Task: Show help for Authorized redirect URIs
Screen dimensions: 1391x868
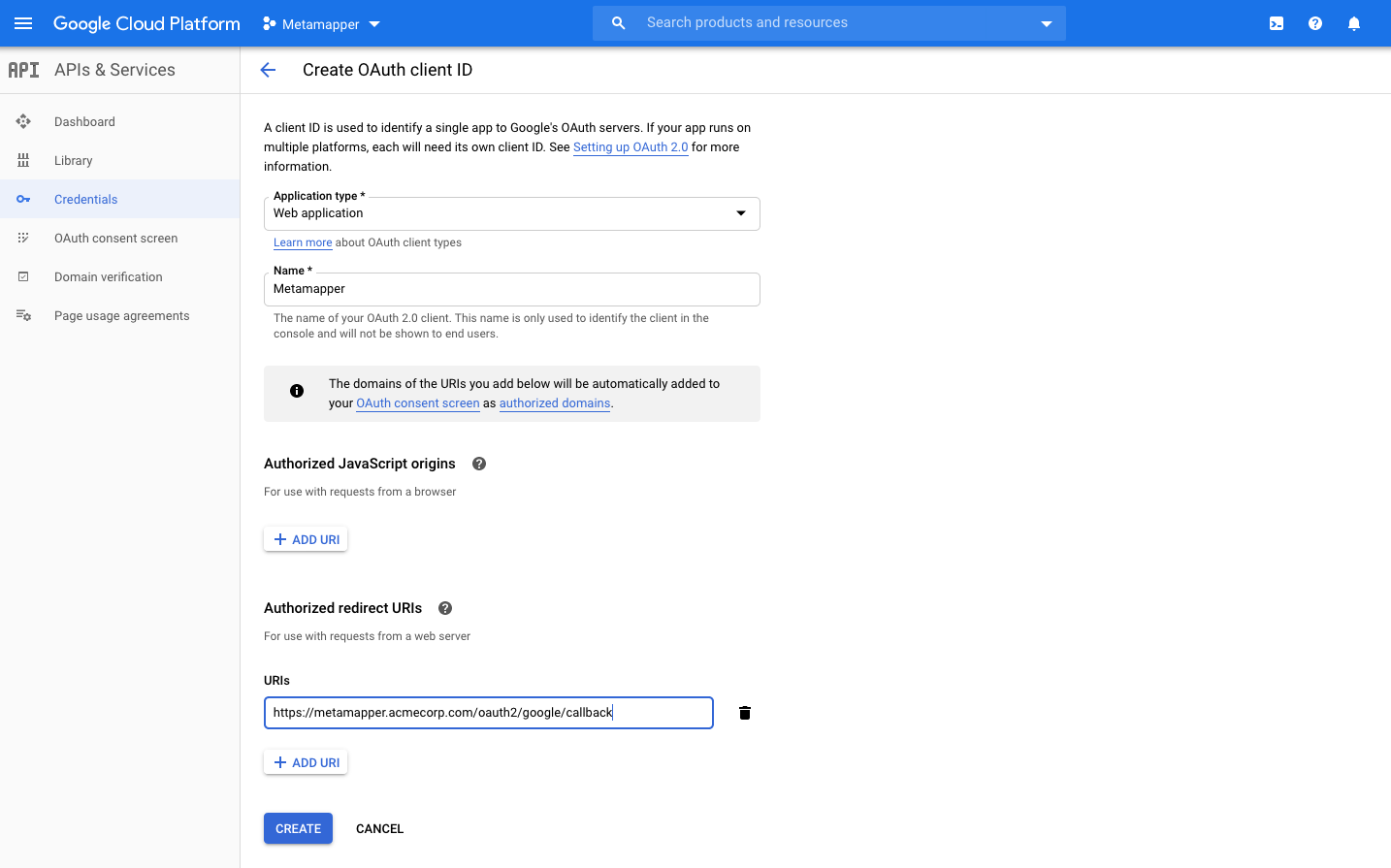Action: coord(445,608)
